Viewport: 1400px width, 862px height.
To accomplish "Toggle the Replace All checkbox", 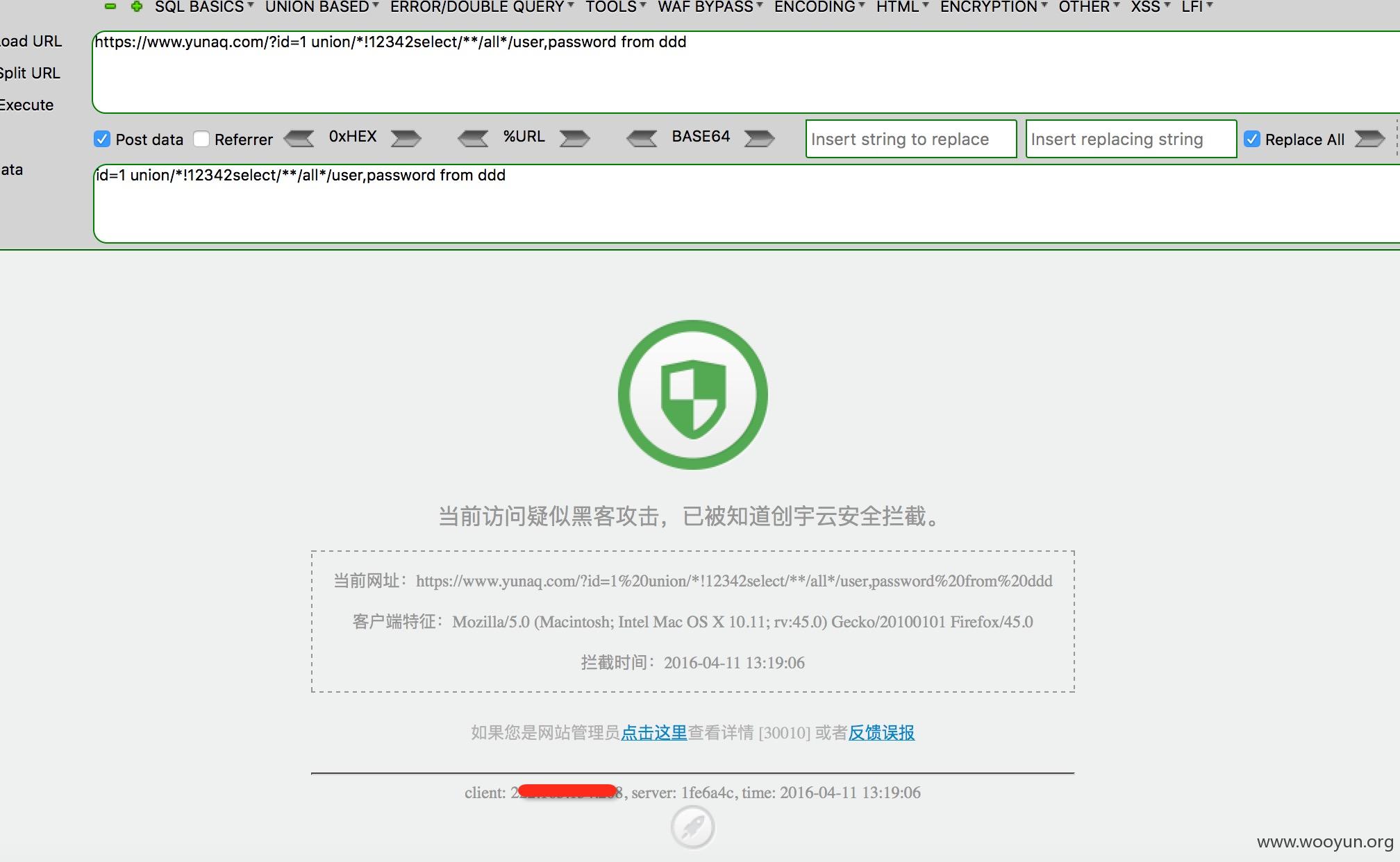I will coord(1252,139).
